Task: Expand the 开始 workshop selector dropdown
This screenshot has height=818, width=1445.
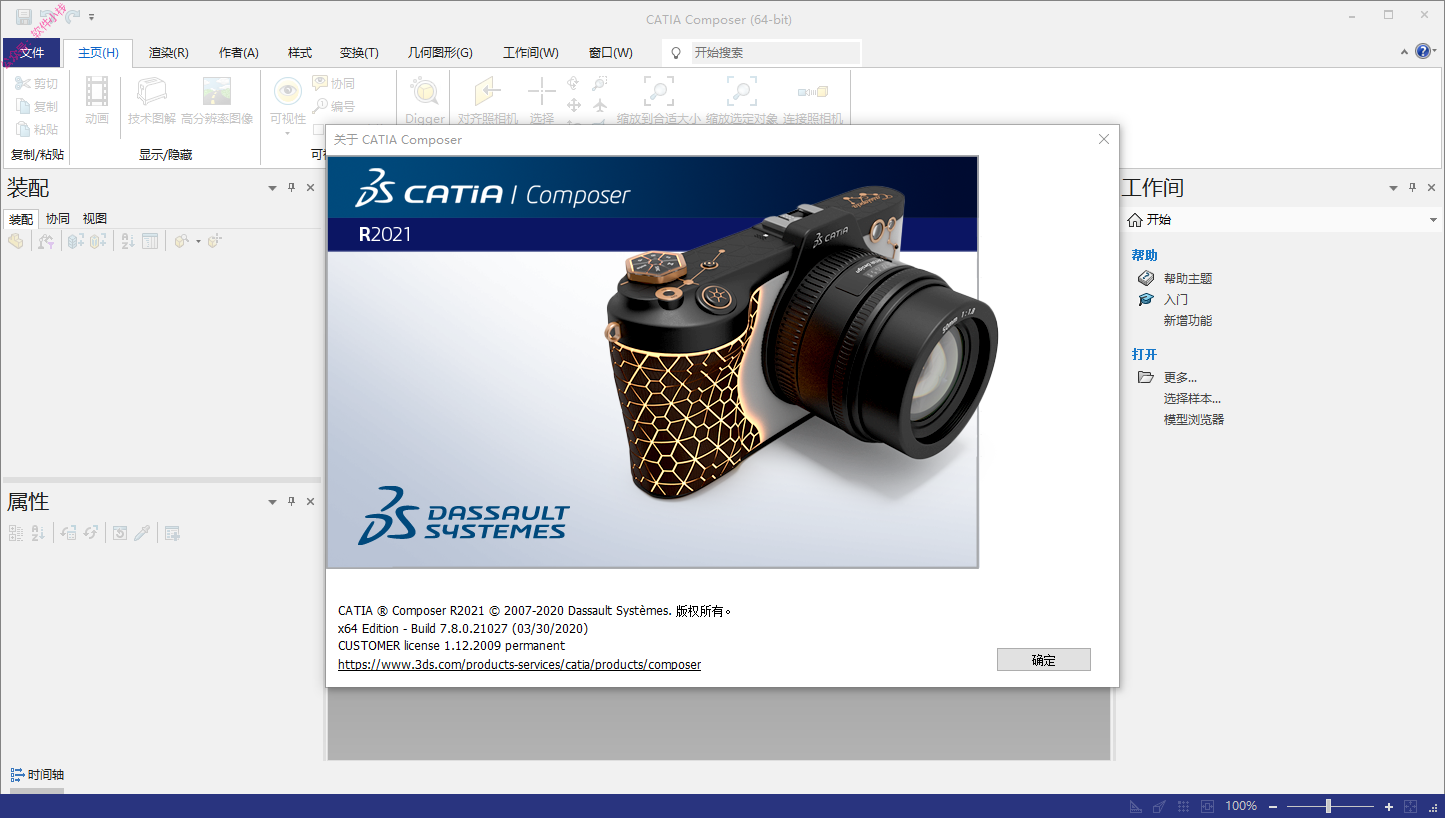Action: point(1433,220)
